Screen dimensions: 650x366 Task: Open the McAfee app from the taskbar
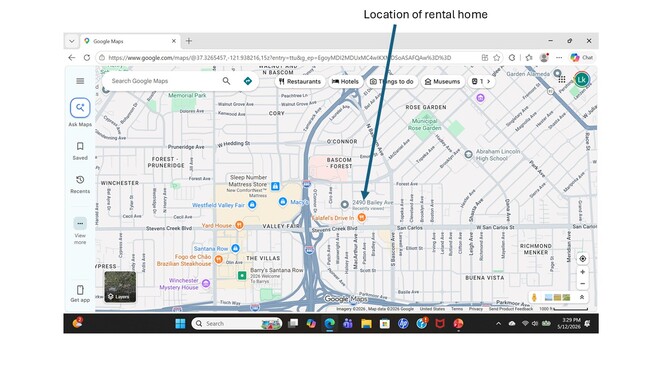pos(440,323)
